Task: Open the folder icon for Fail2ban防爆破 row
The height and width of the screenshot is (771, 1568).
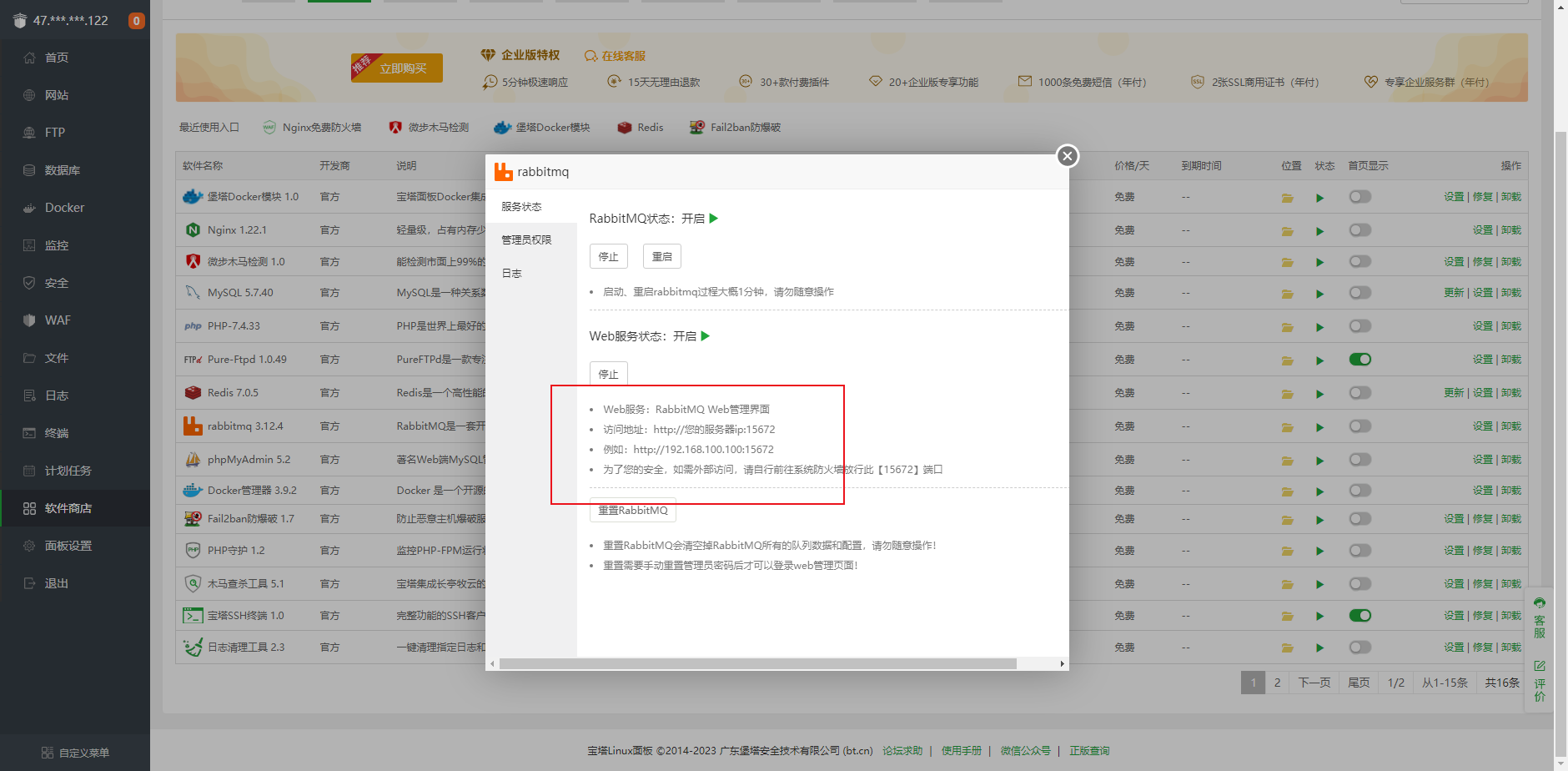Action: click(x=1288, y=520)
